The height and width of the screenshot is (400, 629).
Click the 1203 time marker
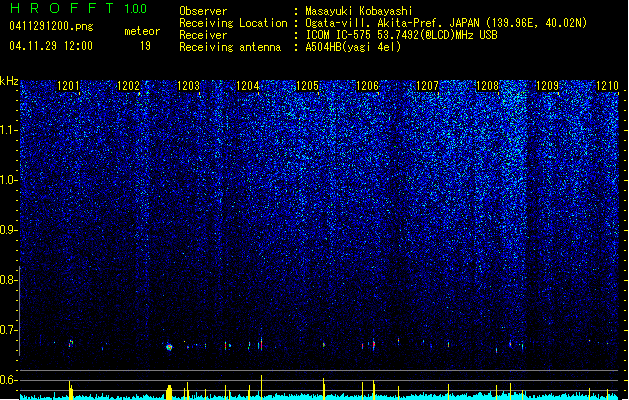[x=189, y=86]
